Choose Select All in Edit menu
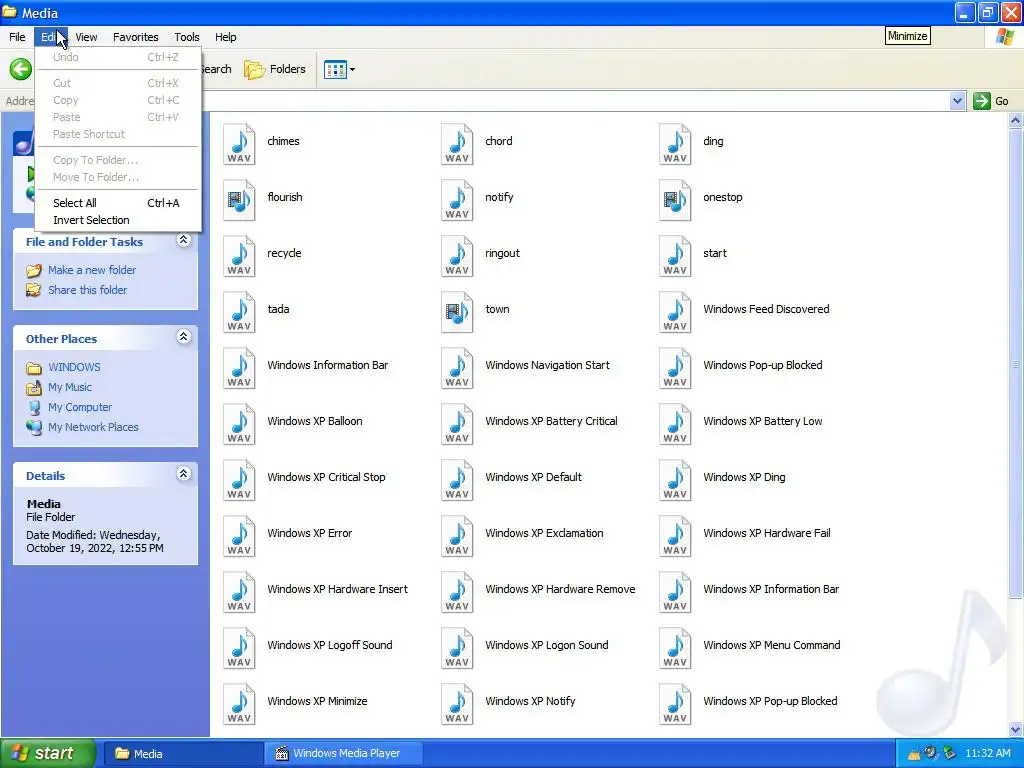Screen dimensions: 1024x768 point(118,203)
